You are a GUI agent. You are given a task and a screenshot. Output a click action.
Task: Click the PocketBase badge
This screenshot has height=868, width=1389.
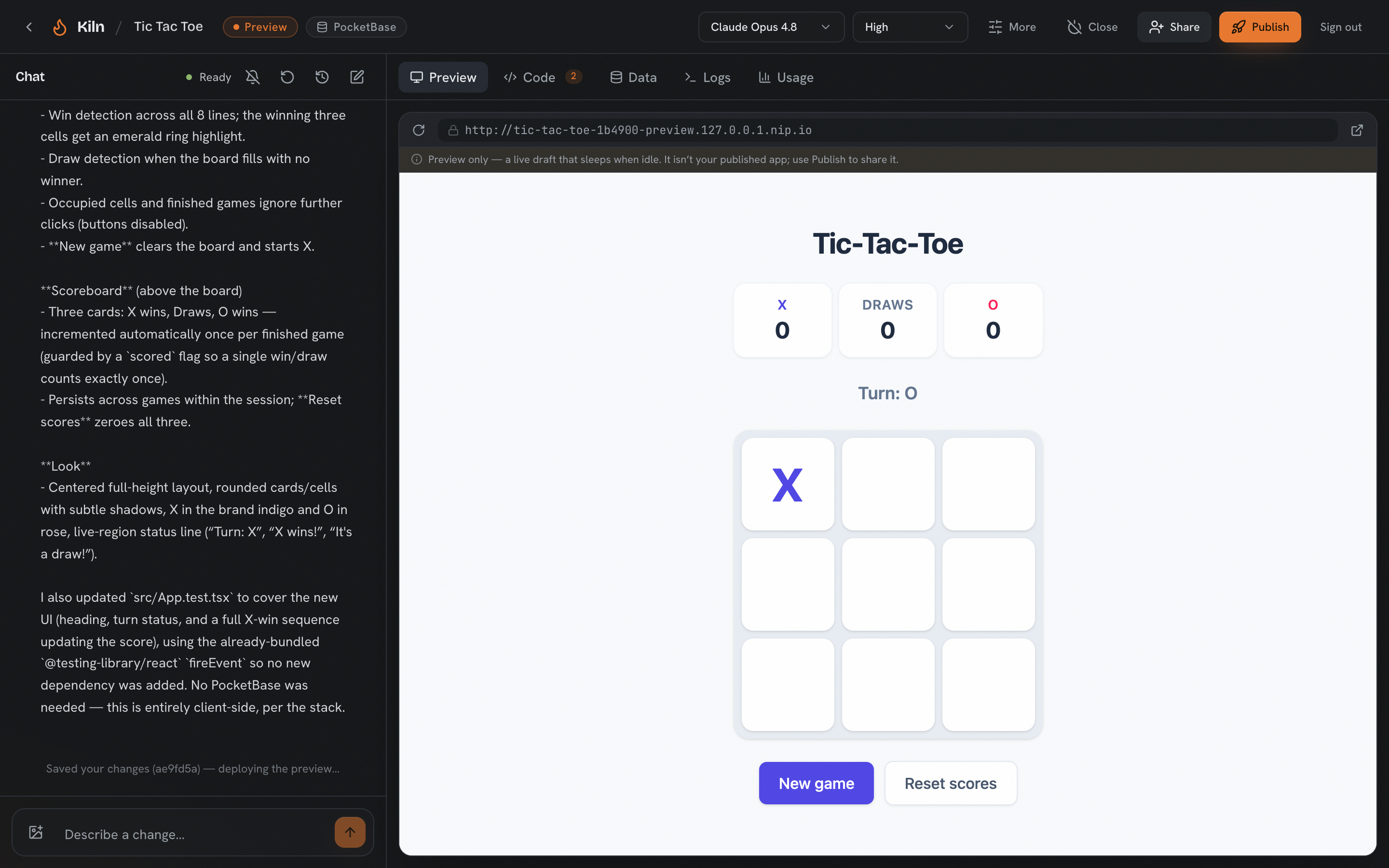click(x=356, y=27)
